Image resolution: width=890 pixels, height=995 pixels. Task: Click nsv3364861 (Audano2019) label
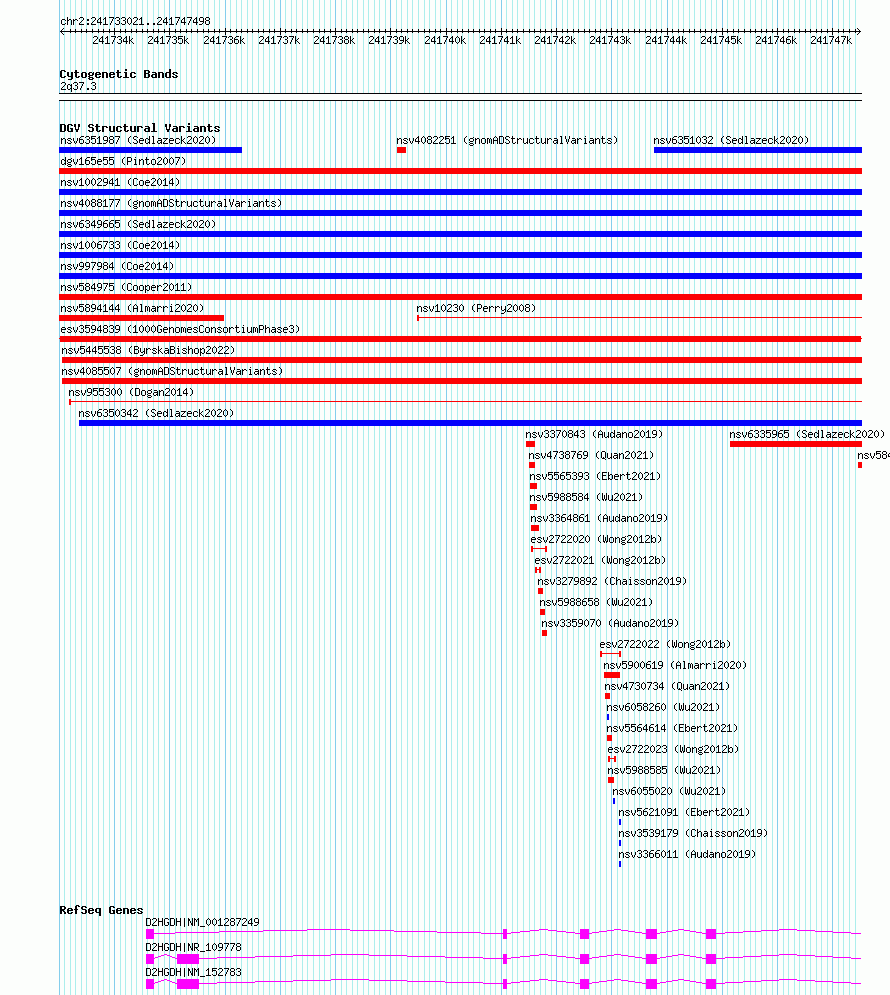(x=599, y=518)
